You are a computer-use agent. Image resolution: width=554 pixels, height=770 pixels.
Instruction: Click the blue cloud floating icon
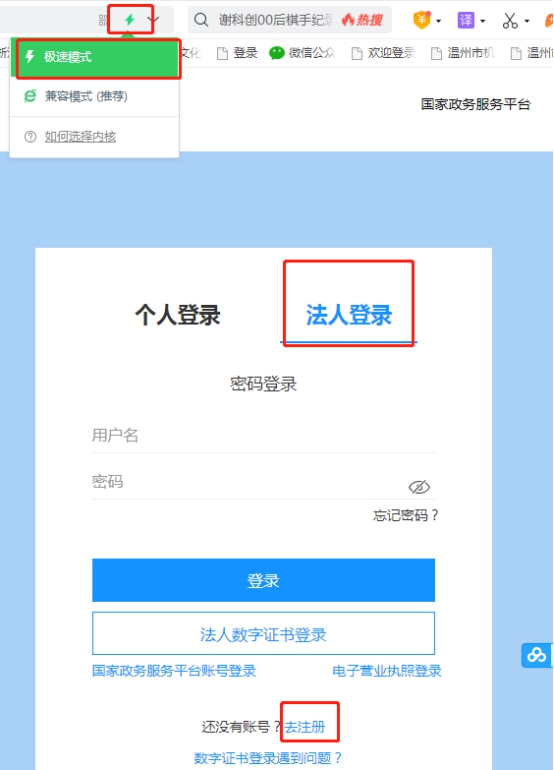[x=536, y=655]
